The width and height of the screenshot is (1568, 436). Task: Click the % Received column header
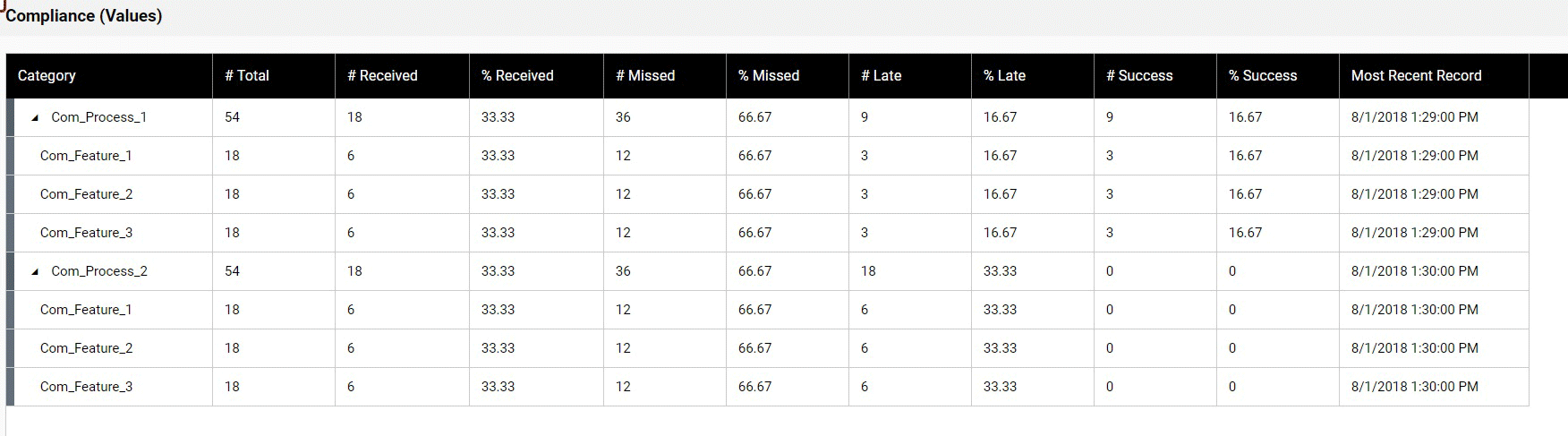(517, 76)
